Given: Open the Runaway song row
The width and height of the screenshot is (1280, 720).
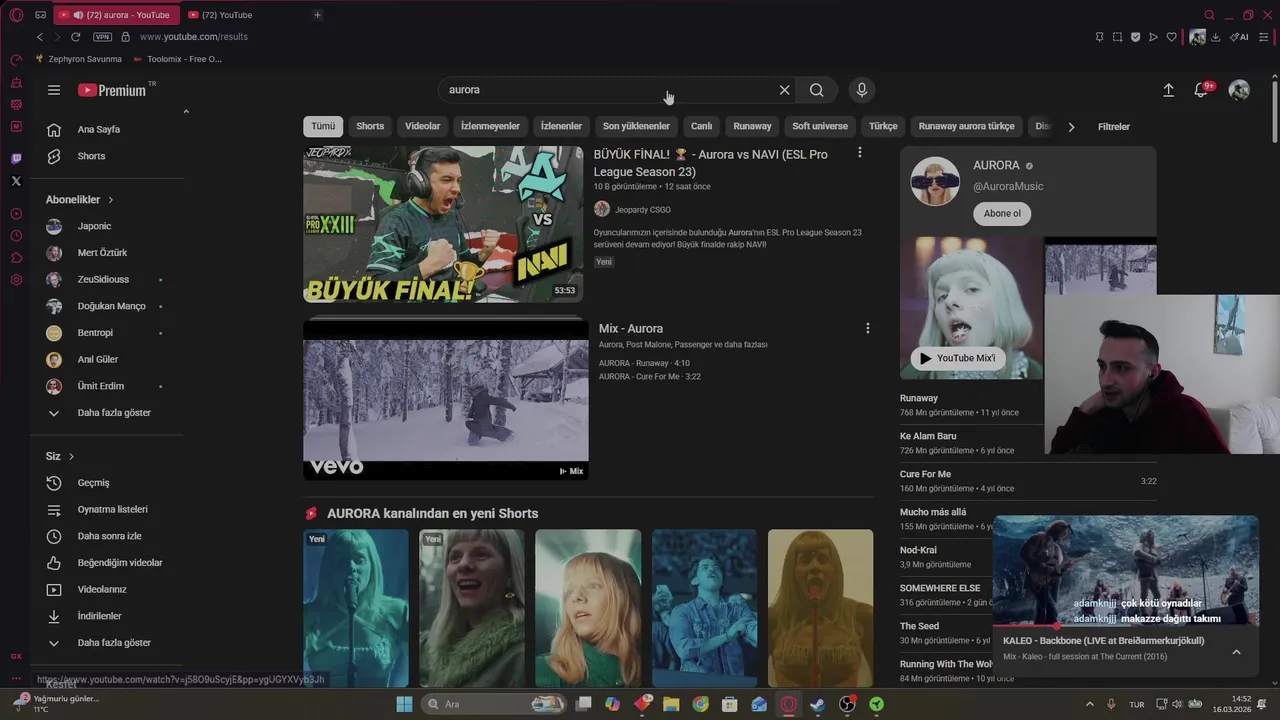Looking at the screenshot, I should pos(971,405).
